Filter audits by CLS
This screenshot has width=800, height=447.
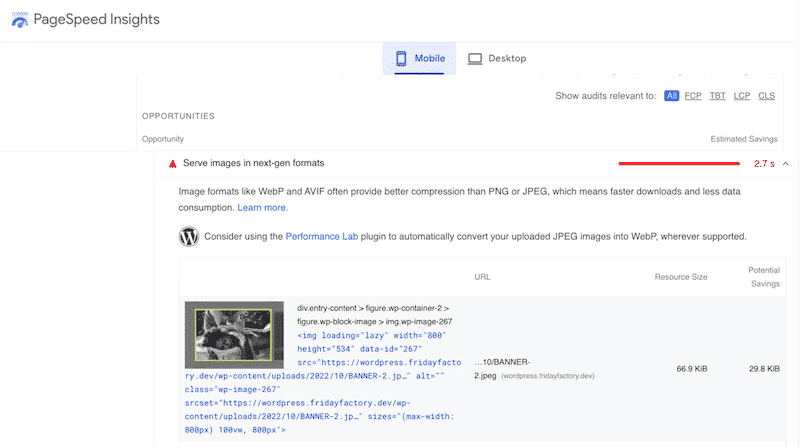coord(767,96)
